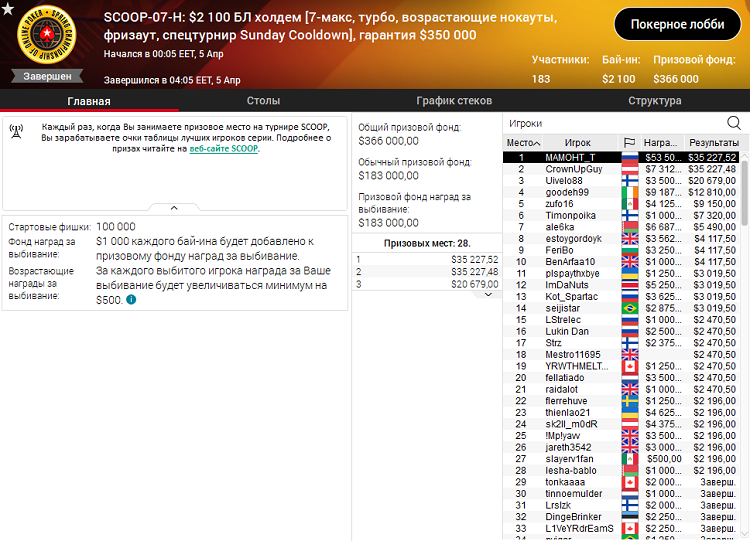
Task: Sort by the Место column header
Action: (x=523, y=143)
